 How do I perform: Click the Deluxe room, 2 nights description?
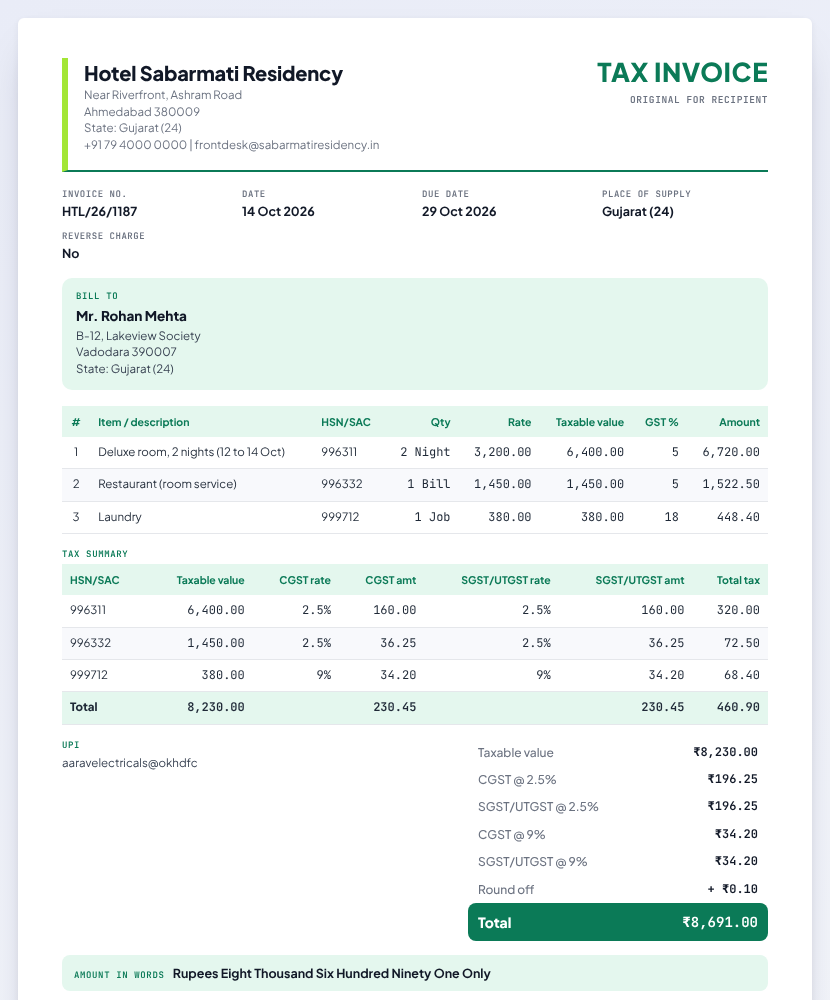coord(191,452)
